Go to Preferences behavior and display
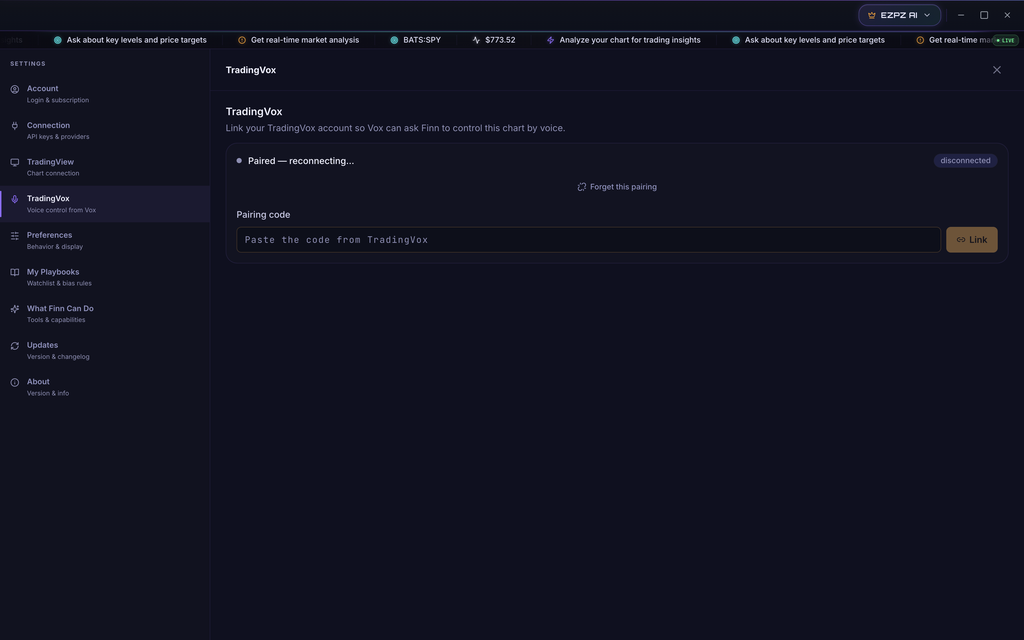This screenshot has width=1024, height=640. click(x=104, y=240)
